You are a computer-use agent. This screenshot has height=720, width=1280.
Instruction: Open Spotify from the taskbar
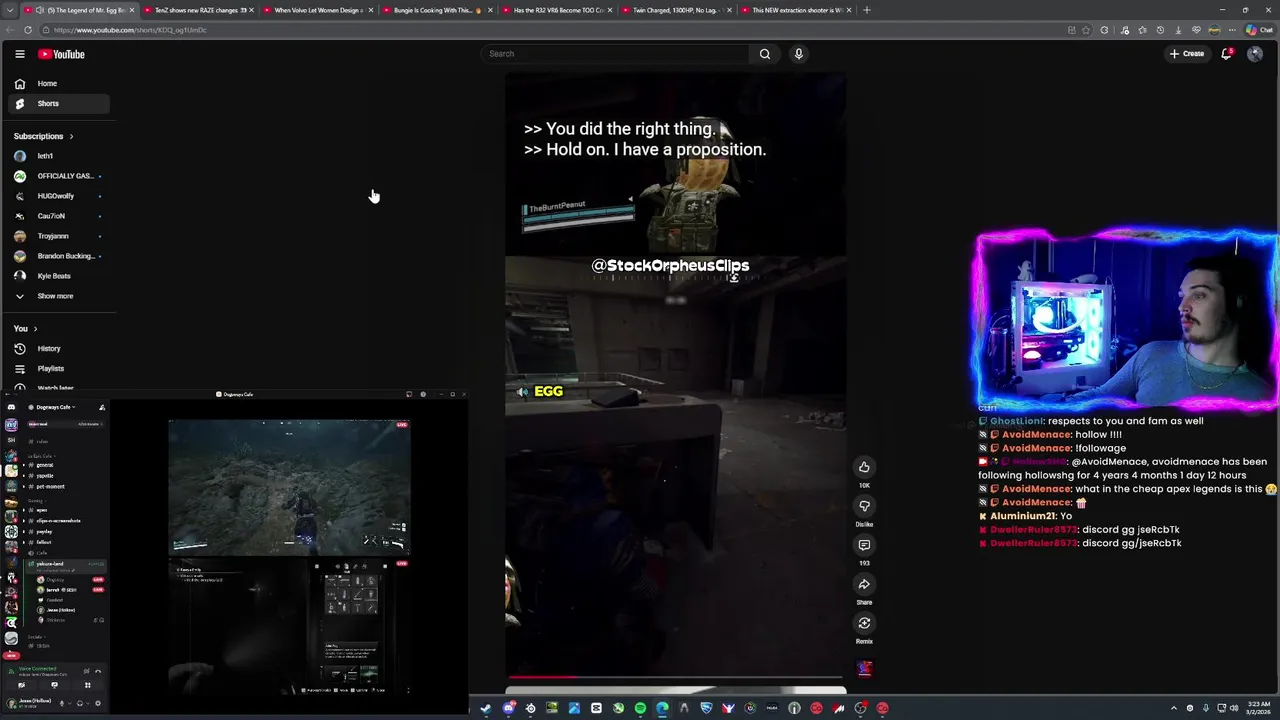click(640, 708)
